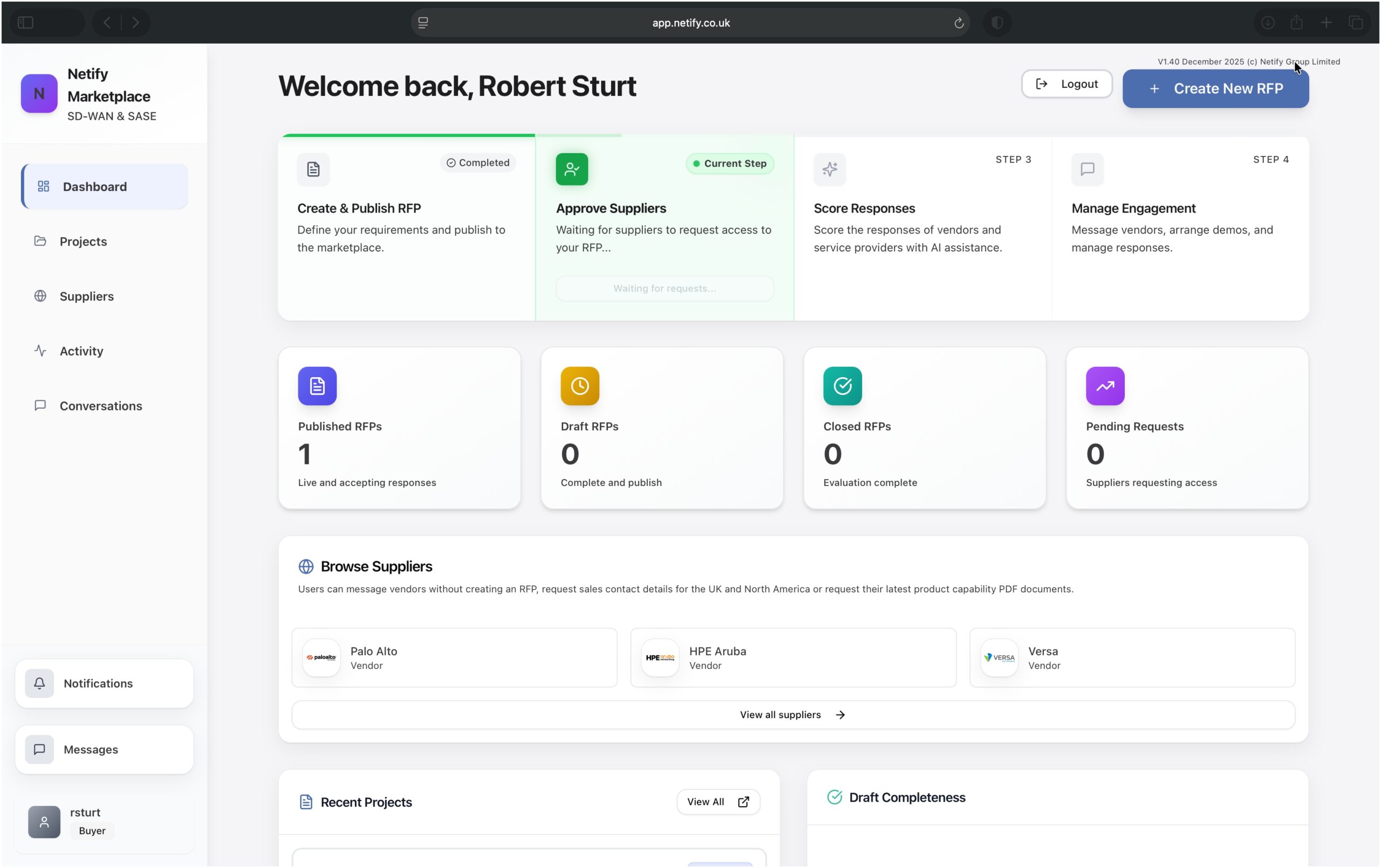Image resolution: width=1381 pixels, height=868 pixels.
Task: Select the Activity pulse icon in sidebar
Action: point(39,351)
